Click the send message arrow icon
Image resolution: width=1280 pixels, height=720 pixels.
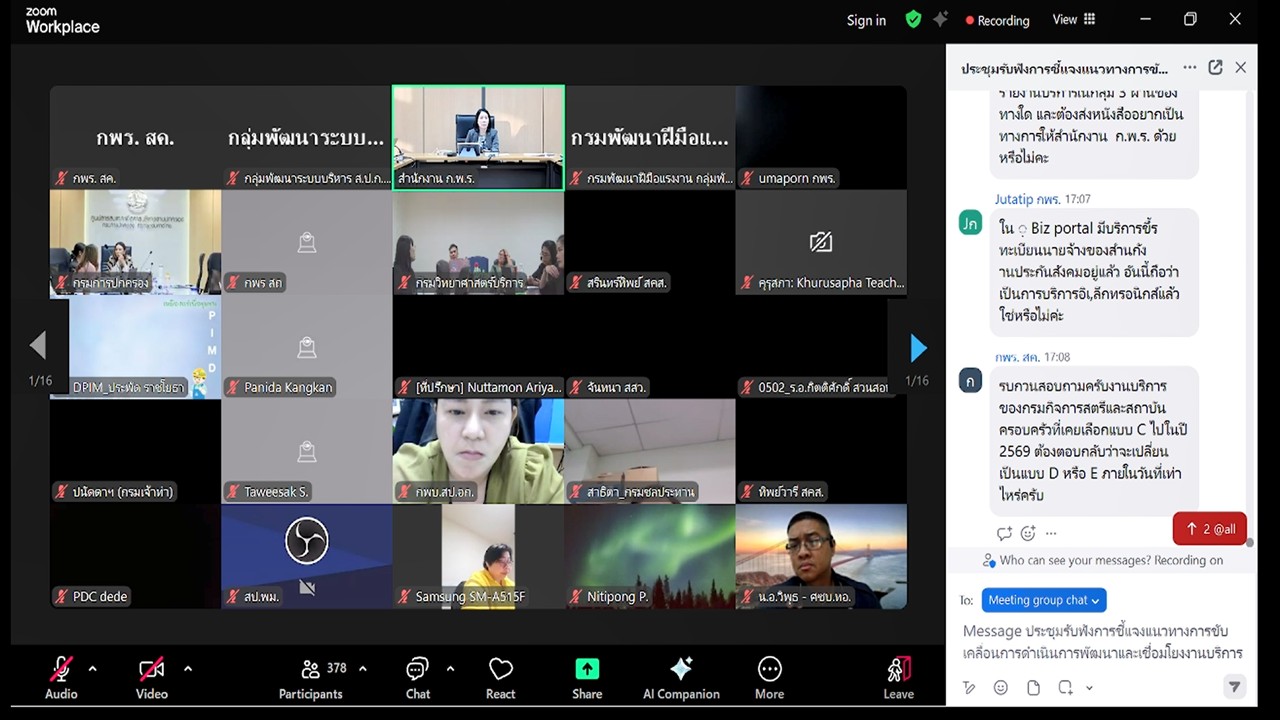coord(1235,687)
